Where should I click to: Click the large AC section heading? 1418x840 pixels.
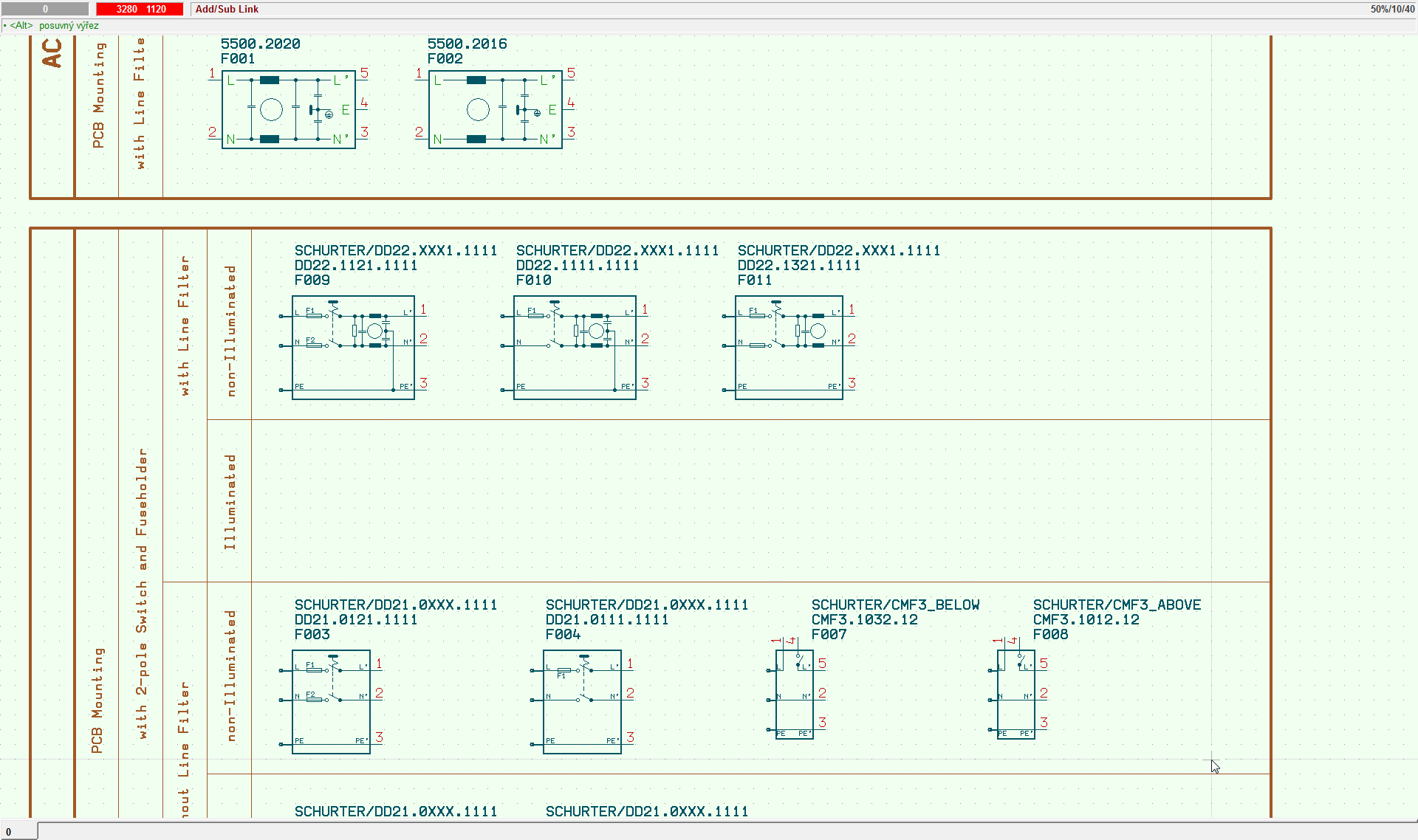click(52, 52)
